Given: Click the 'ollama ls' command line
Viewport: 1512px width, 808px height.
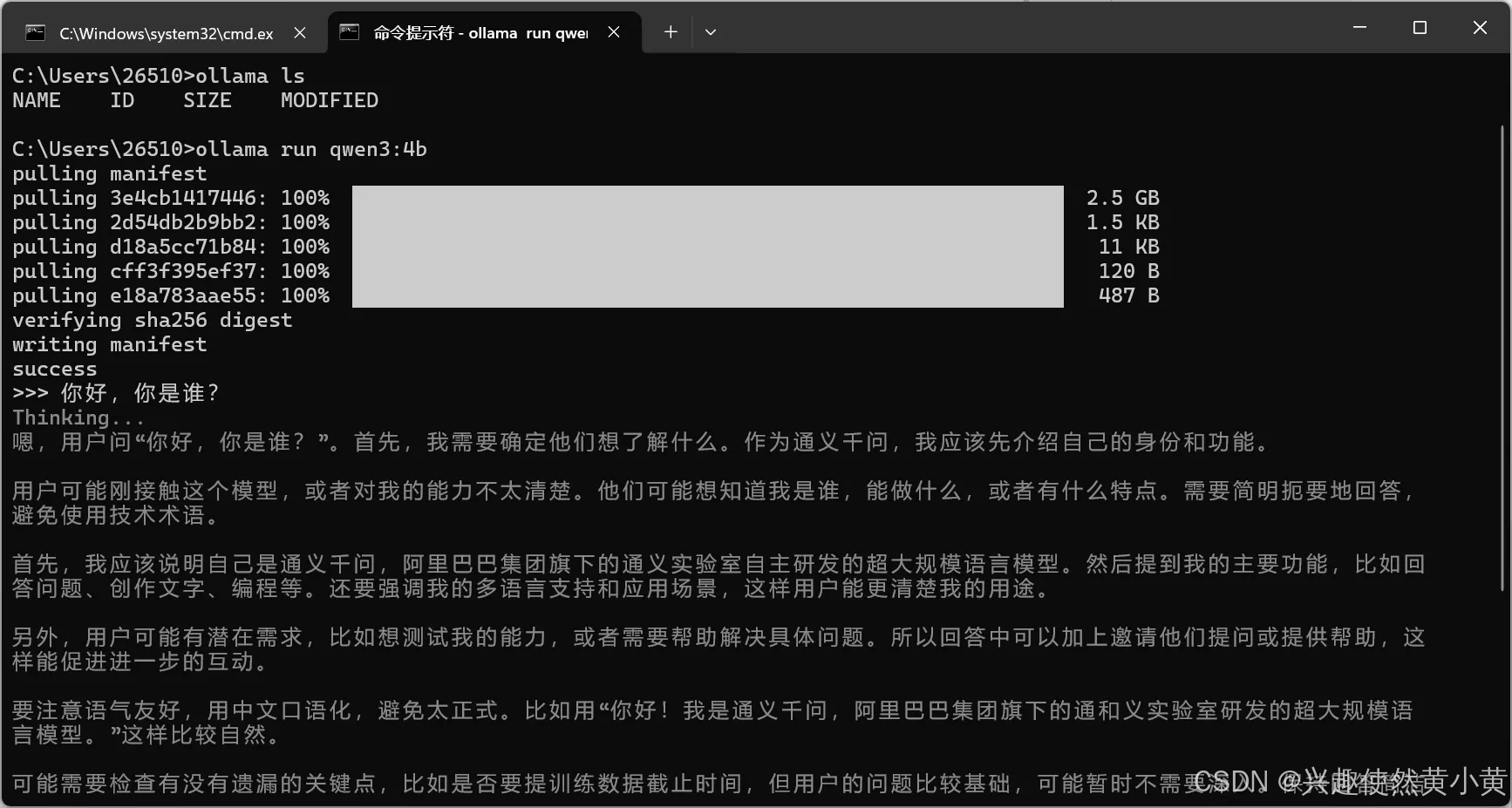Looking at the screenshot, I should [x=159, y=76].
